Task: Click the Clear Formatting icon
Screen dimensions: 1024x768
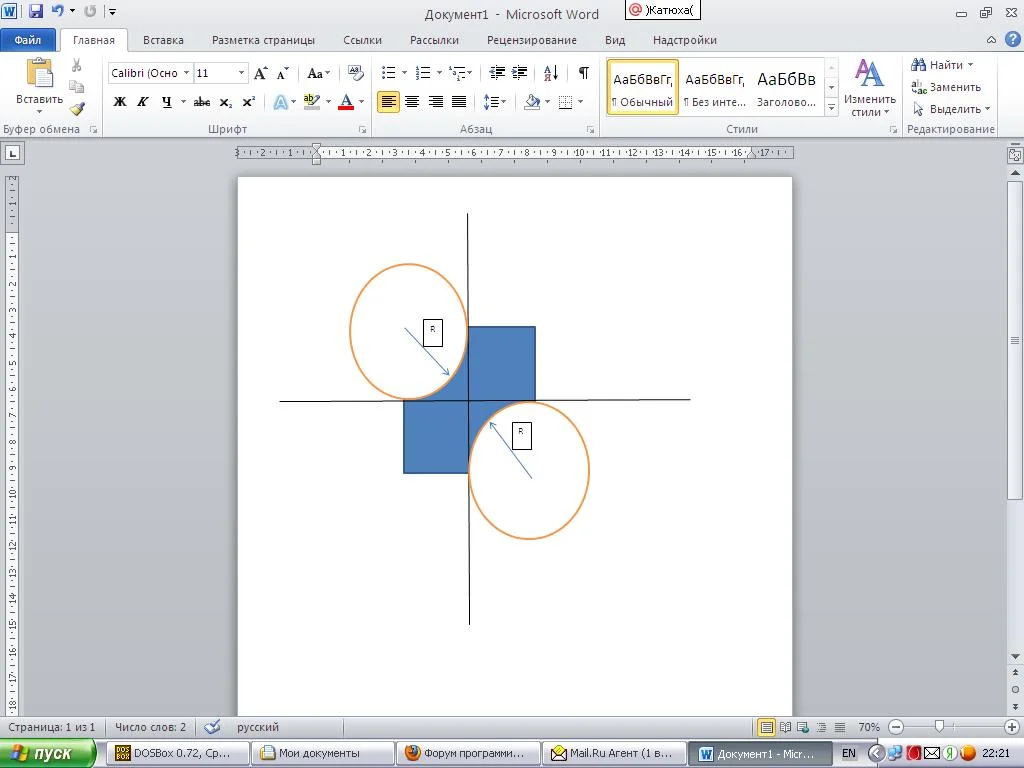Action: tap(356, 73)
